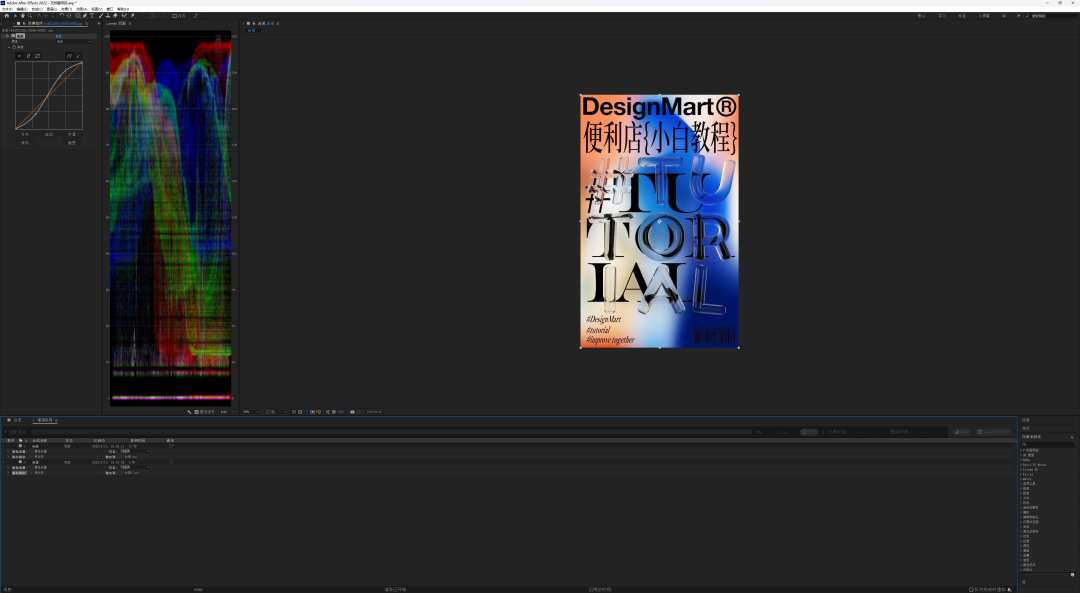Click the wrench settings icon under Lumetri scopes
The image size is (1080, 593).
(189, 412)
